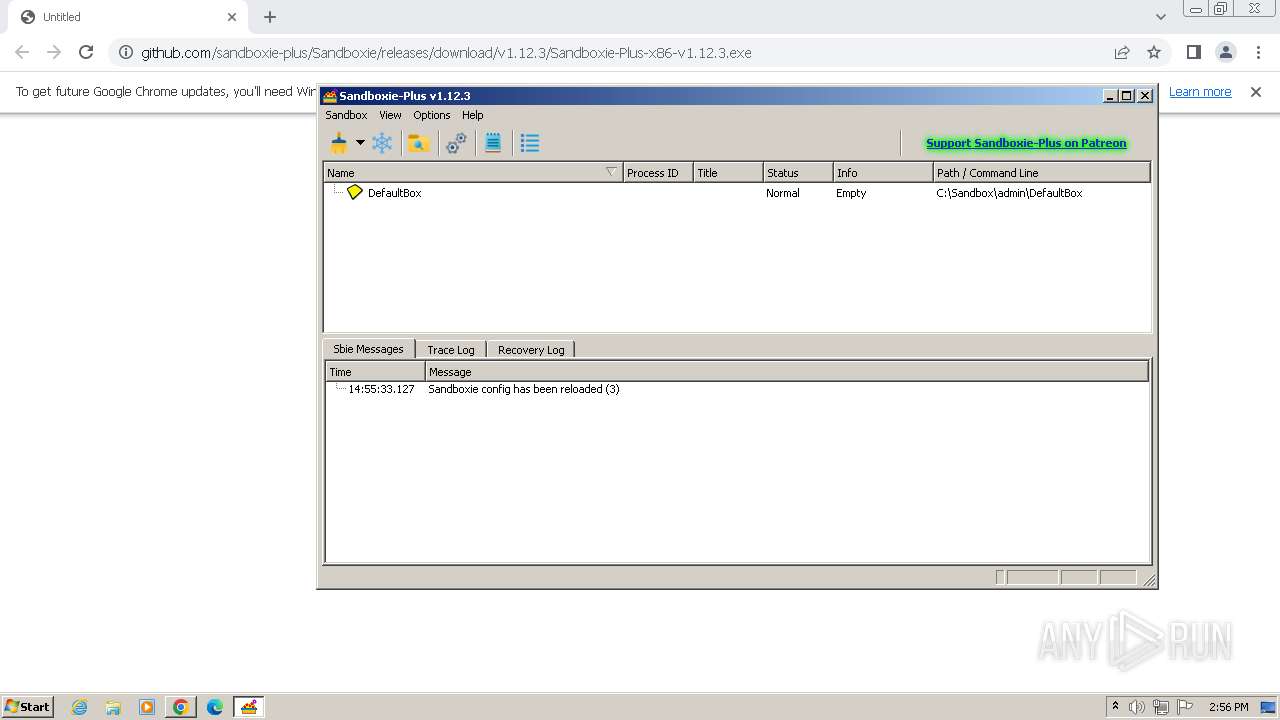Click Learn more in Chrome update bar
1280x720 pixels.
[x=1200, y=92]
